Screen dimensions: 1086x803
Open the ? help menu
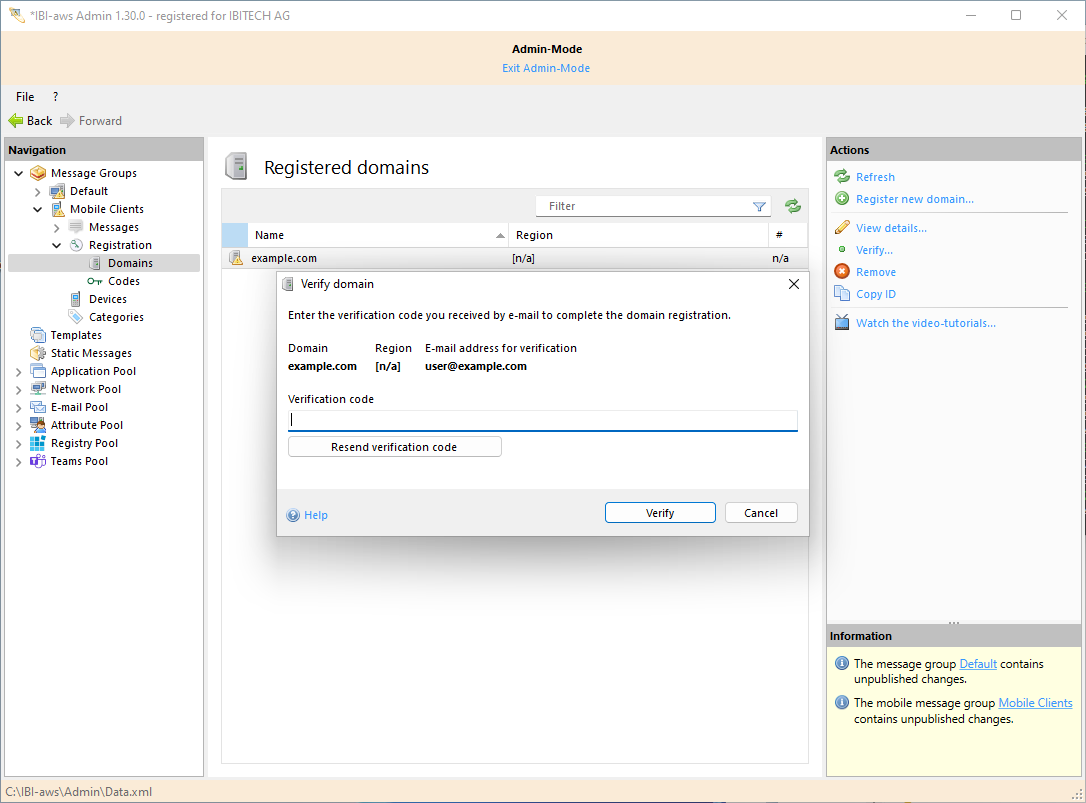55,97
